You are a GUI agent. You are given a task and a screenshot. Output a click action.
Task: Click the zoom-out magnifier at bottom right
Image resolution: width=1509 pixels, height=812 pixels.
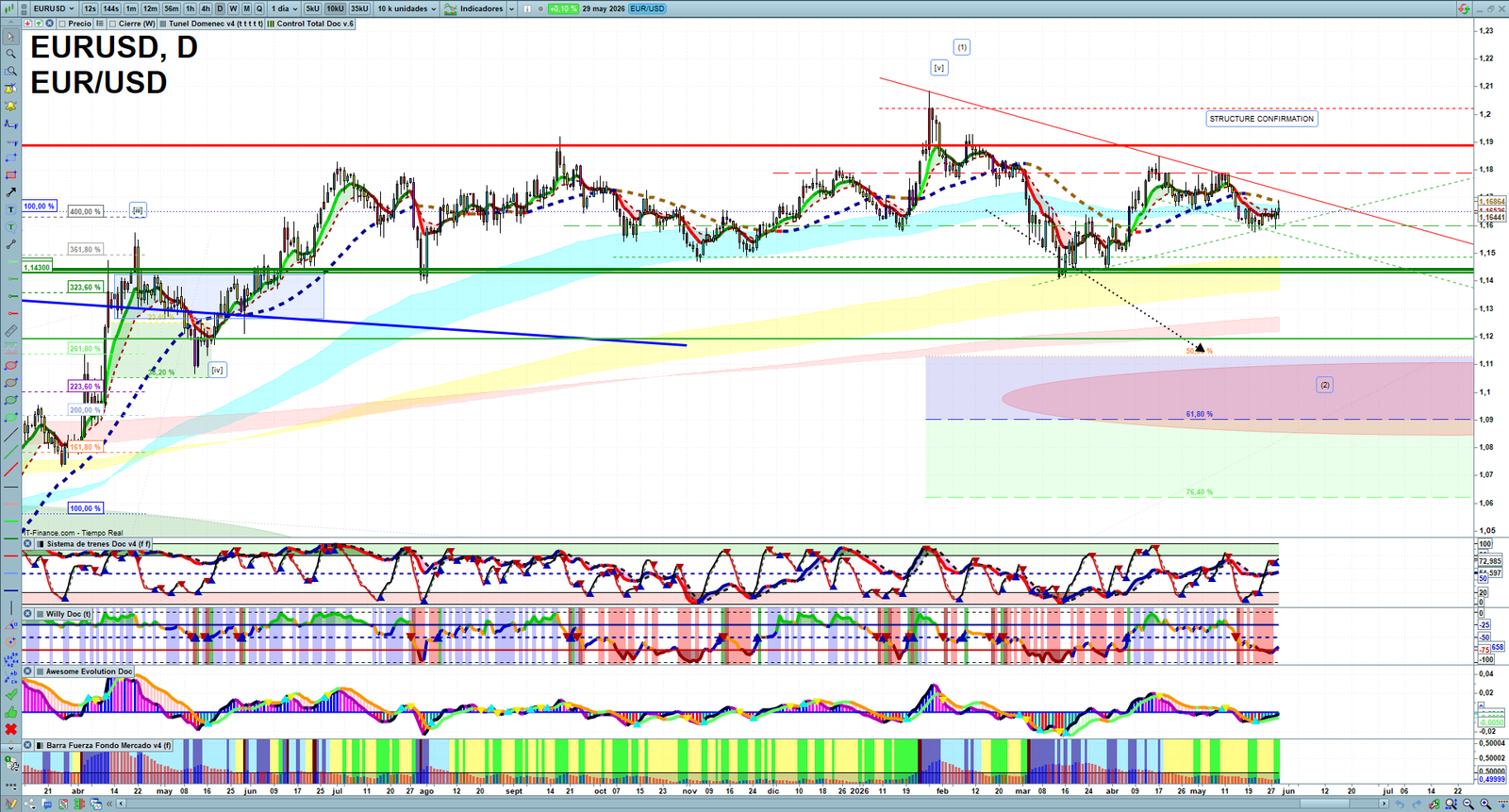[x=1468, y=804]
